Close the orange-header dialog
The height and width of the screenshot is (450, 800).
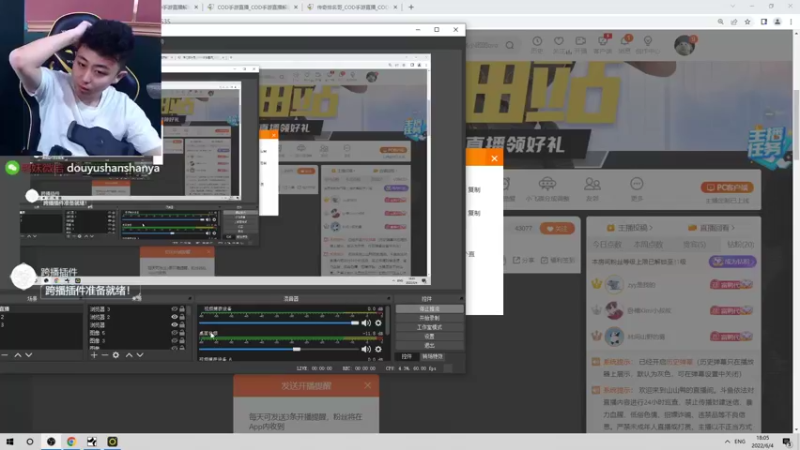494,159
